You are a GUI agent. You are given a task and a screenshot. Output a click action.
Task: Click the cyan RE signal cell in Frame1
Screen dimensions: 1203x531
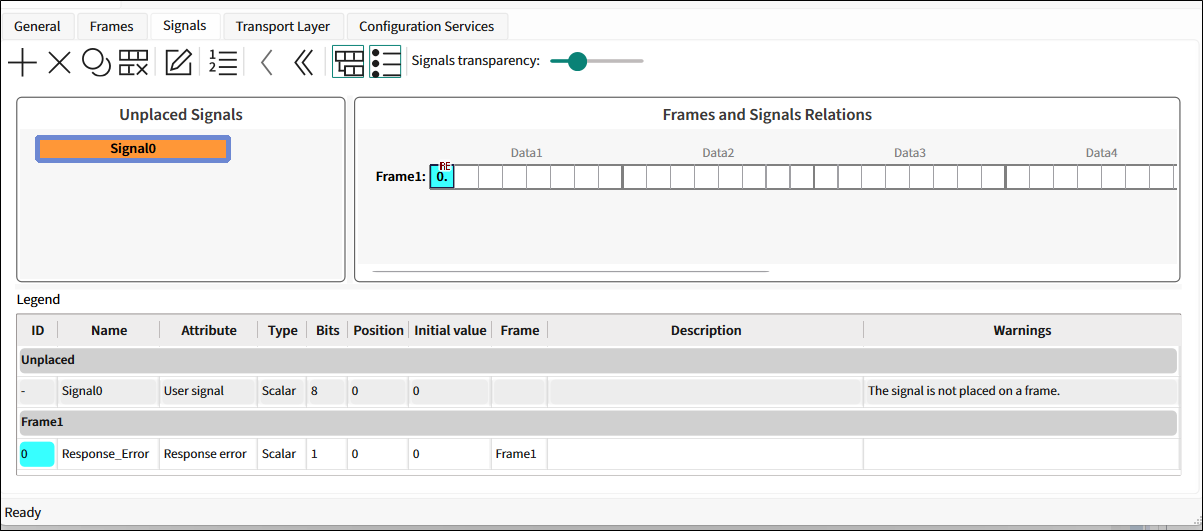442,176
